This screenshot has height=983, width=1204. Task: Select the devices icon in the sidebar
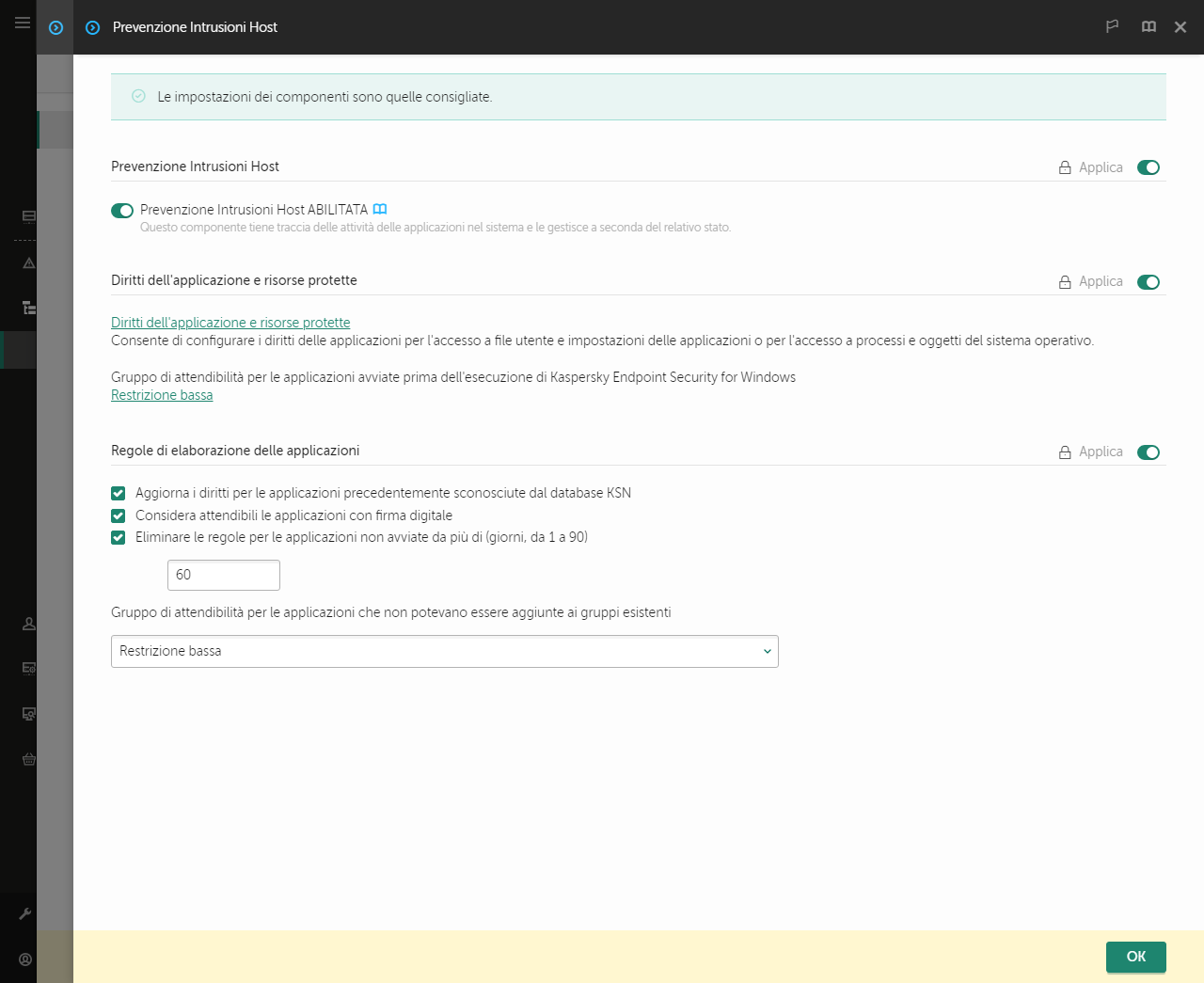28,215
